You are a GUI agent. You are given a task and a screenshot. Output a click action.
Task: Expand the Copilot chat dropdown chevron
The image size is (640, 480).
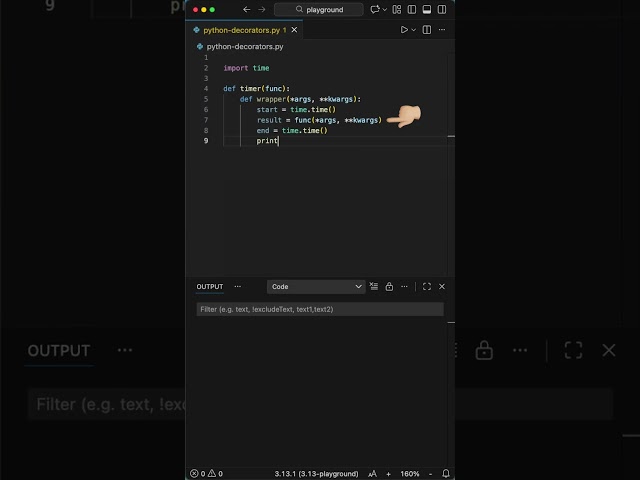384,10
